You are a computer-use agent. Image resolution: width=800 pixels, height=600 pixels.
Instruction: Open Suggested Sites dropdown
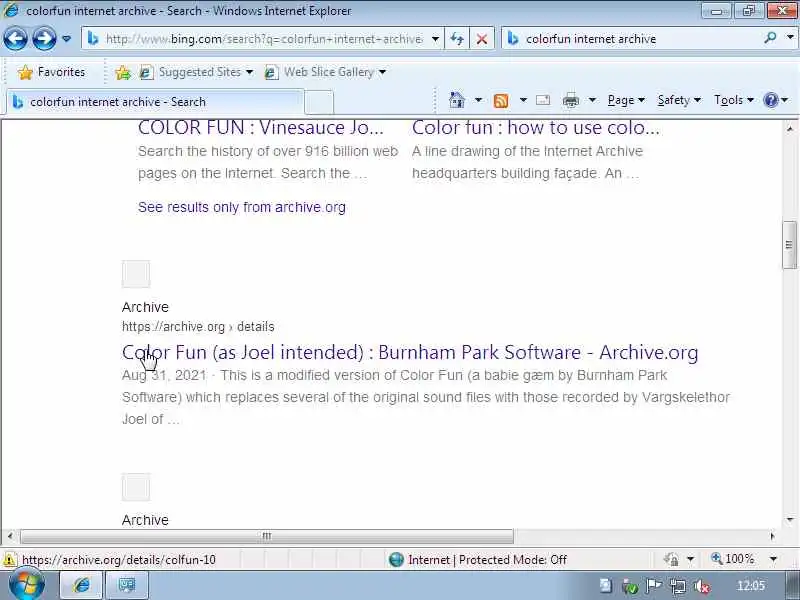tap(196, 72)
